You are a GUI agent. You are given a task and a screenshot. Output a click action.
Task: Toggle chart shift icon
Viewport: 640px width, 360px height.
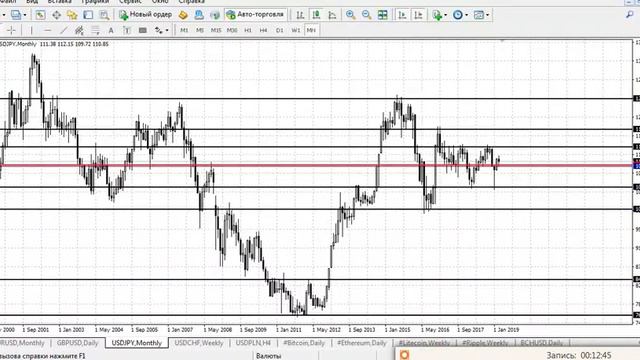[418, 15]
